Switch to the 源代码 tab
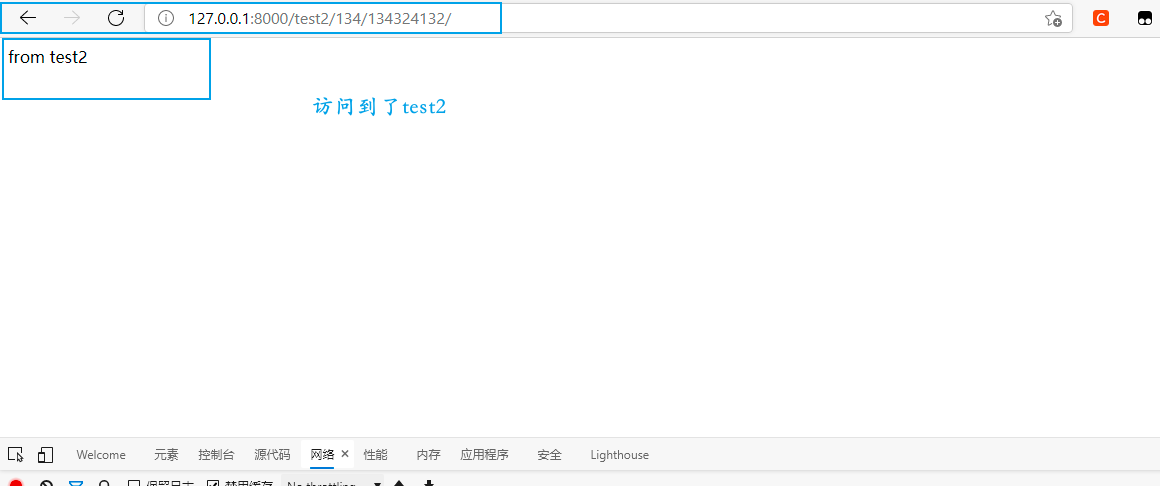The image size is (1160, 486). click(272, 455)
